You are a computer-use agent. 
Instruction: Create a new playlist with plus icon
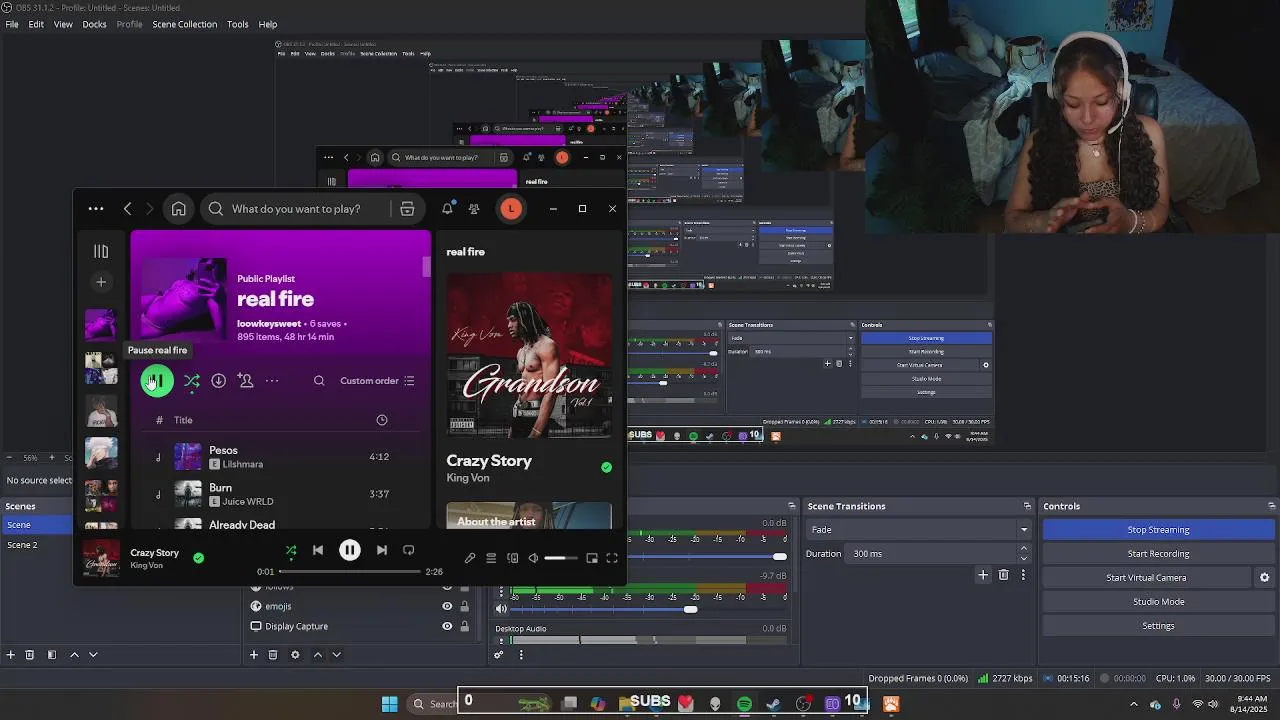(x=101, y=282)
